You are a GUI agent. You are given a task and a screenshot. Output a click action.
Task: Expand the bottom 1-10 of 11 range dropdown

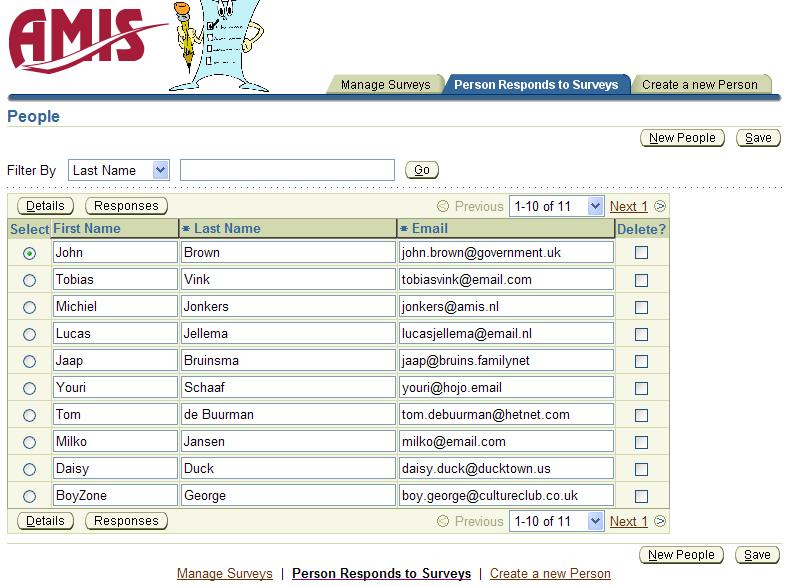tap(596, 522)
